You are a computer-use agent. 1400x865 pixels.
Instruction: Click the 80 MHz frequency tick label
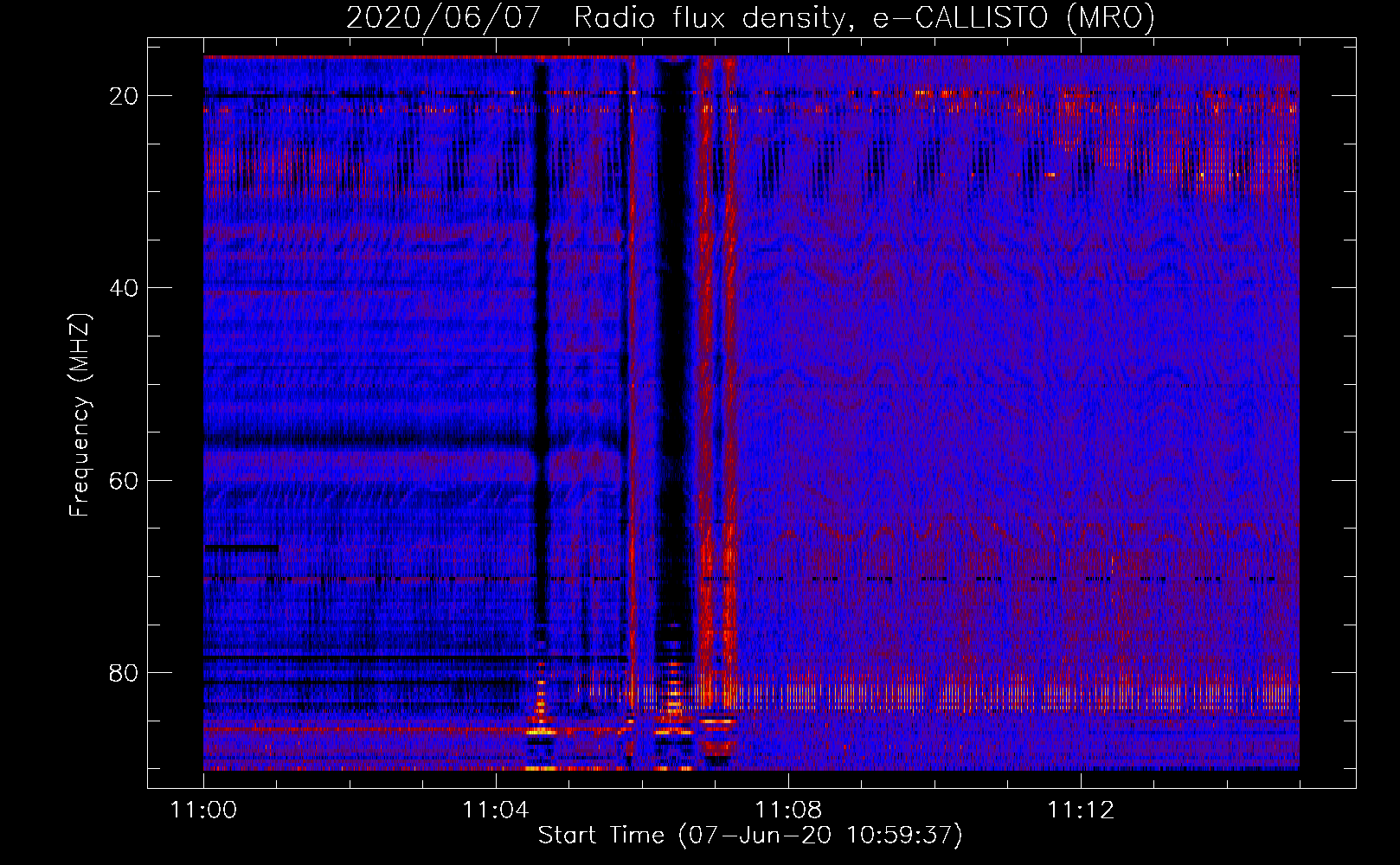[x=124, y=672]
